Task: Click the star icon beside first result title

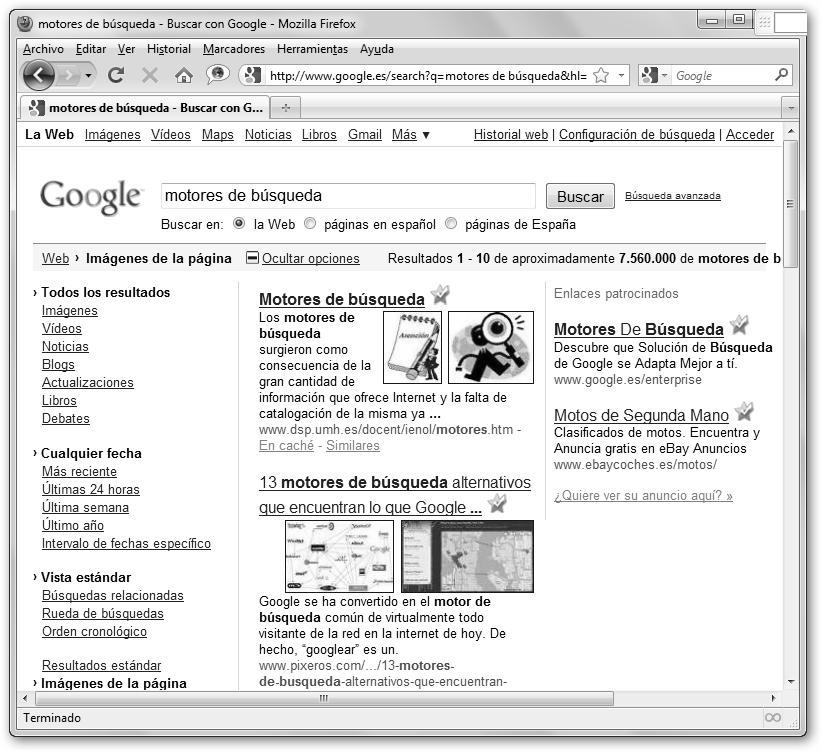Action: pyautogui.click(x=440, y=296)
